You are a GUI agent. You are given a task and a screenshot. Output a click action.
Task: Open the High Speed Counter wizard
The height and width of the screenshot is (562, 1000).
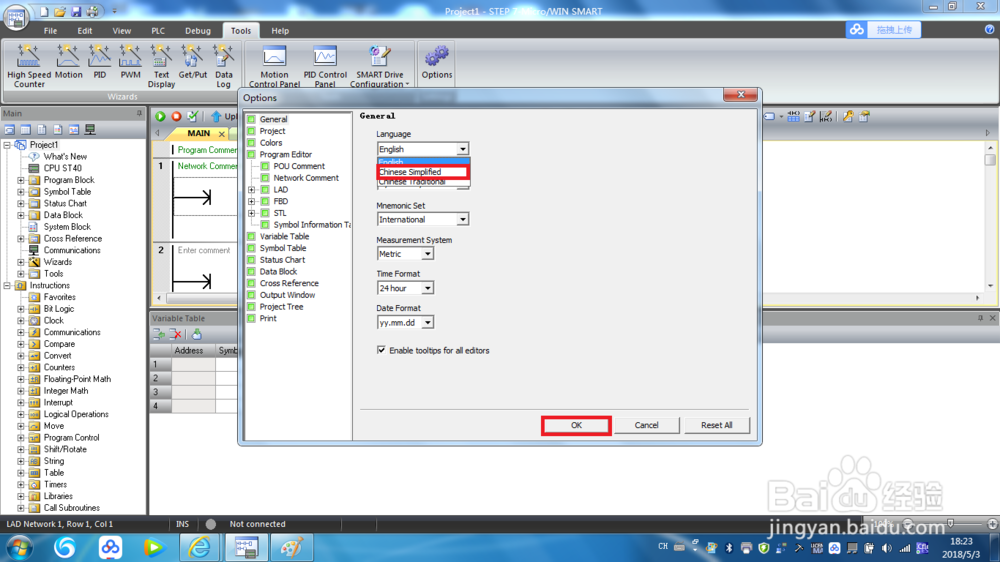[x=29, y=66]
